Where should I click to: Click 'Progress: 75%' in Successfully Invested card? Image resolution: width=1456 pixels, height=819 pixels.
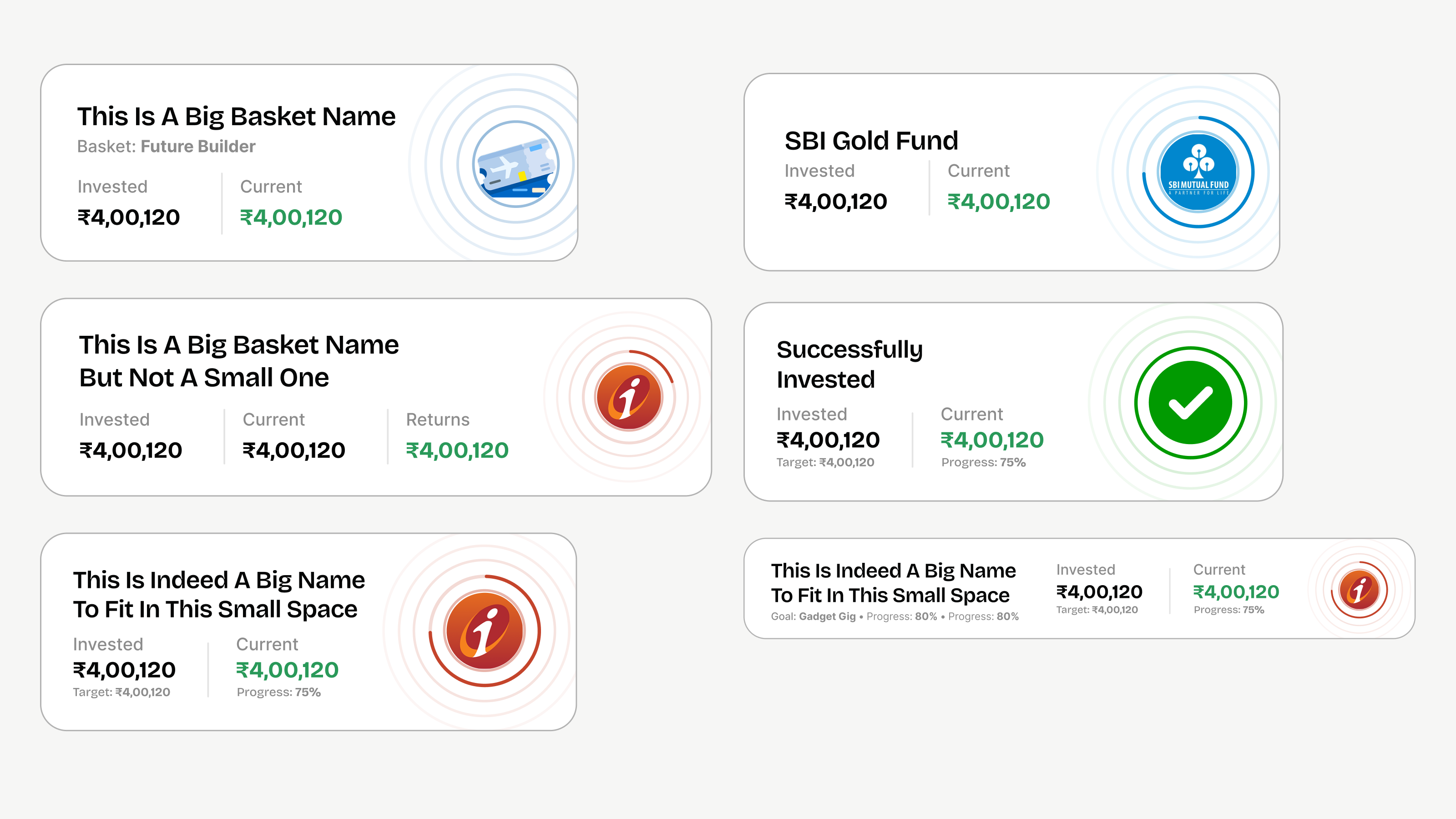click(983, 462)
